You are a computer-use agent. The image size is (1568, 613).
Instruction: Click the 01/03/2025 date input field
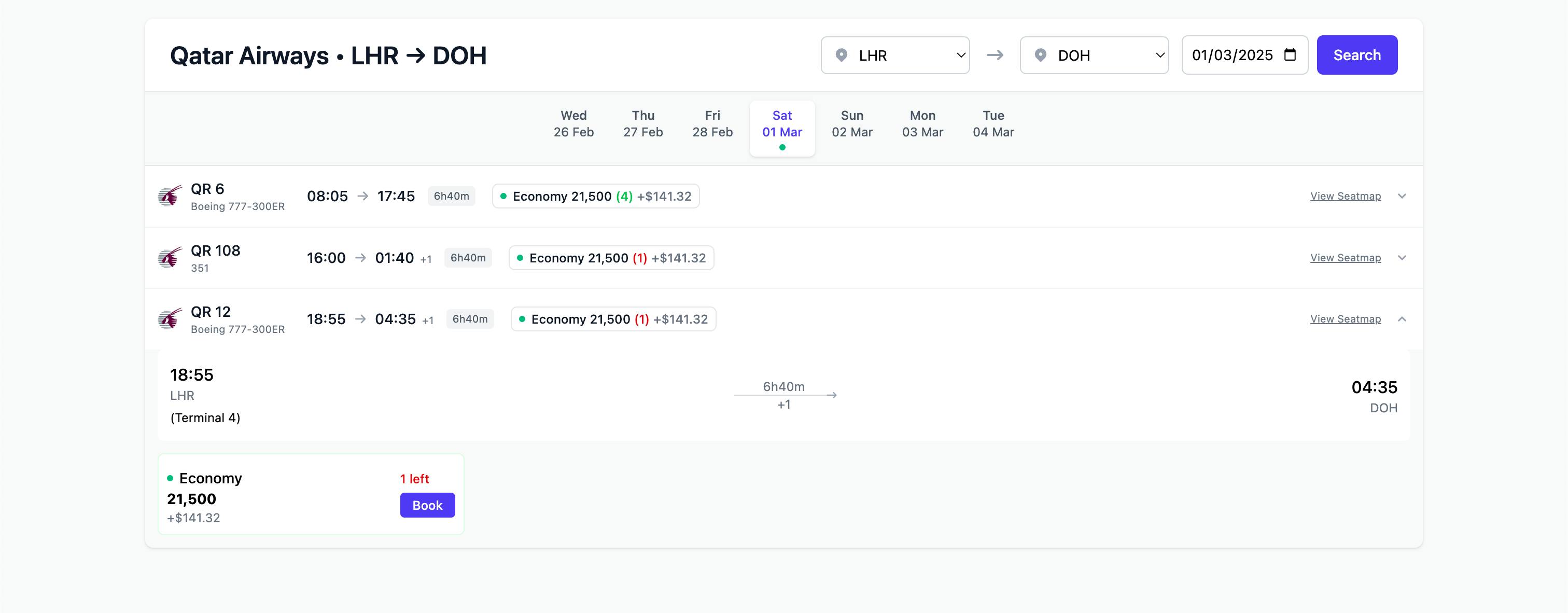coord(1244,55)
